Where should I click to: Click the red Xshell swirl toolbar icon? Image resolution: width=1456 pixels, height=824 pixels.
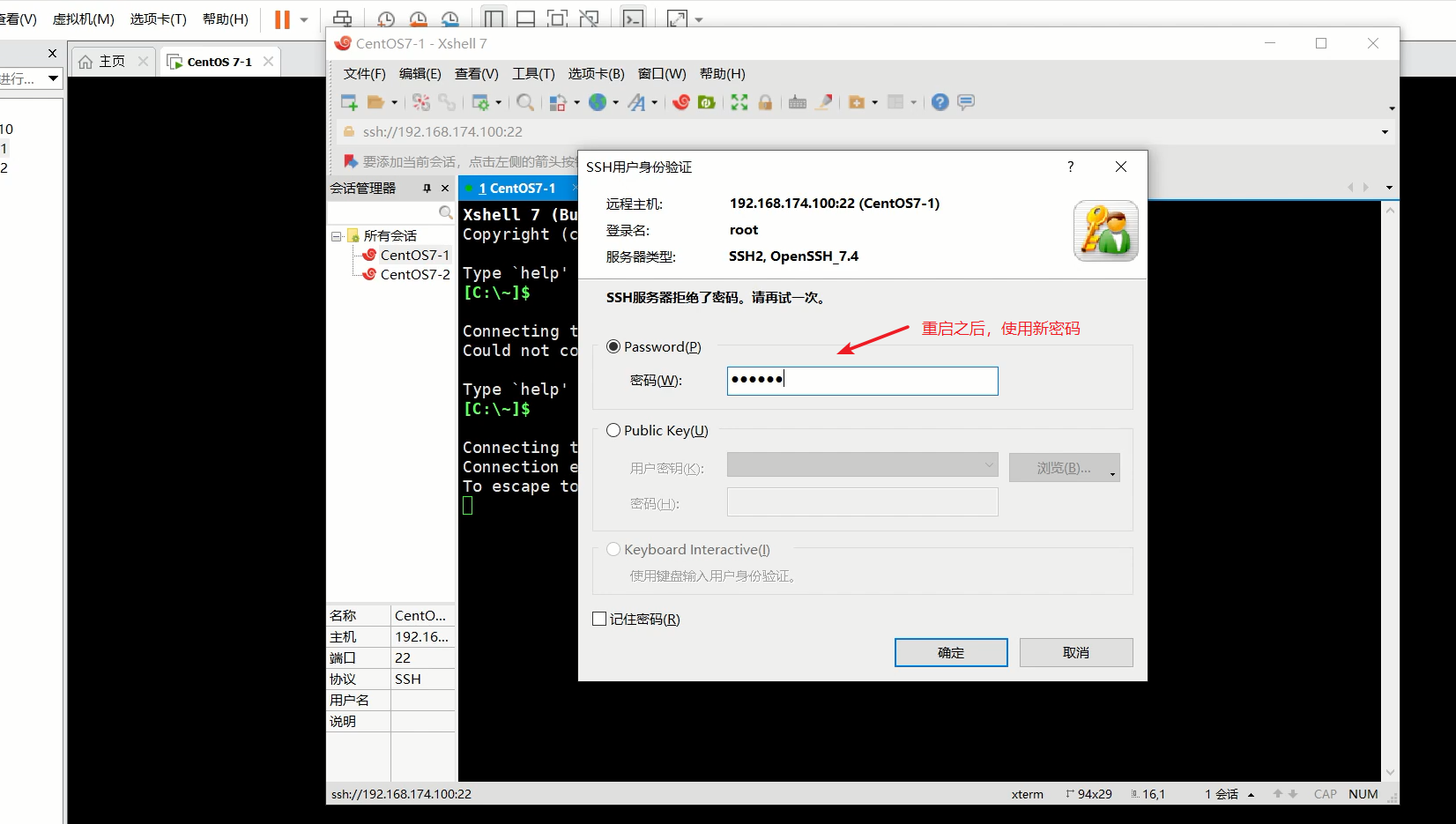coord(680,102)
